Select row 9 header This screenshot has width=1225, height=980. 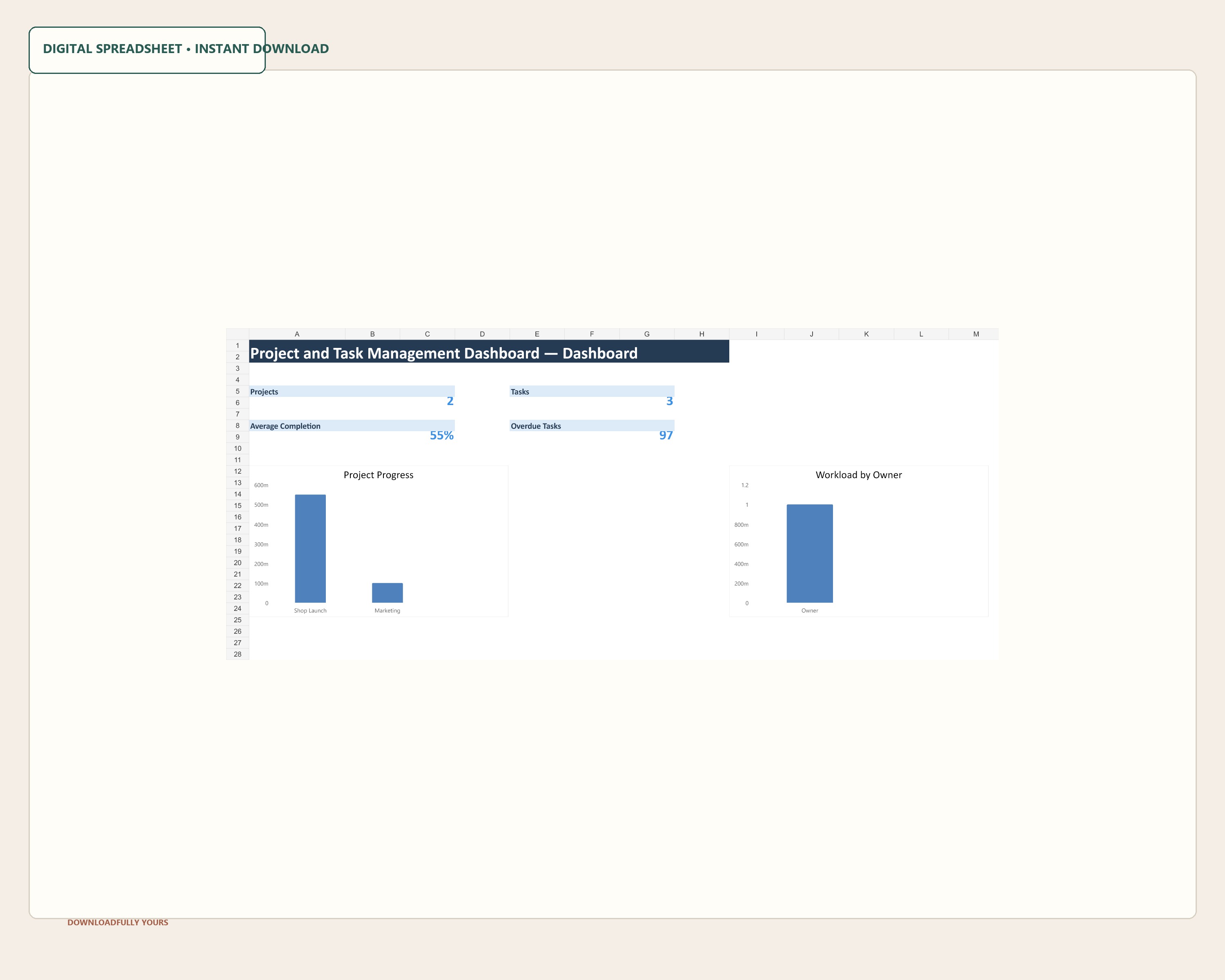pos(238,437)
